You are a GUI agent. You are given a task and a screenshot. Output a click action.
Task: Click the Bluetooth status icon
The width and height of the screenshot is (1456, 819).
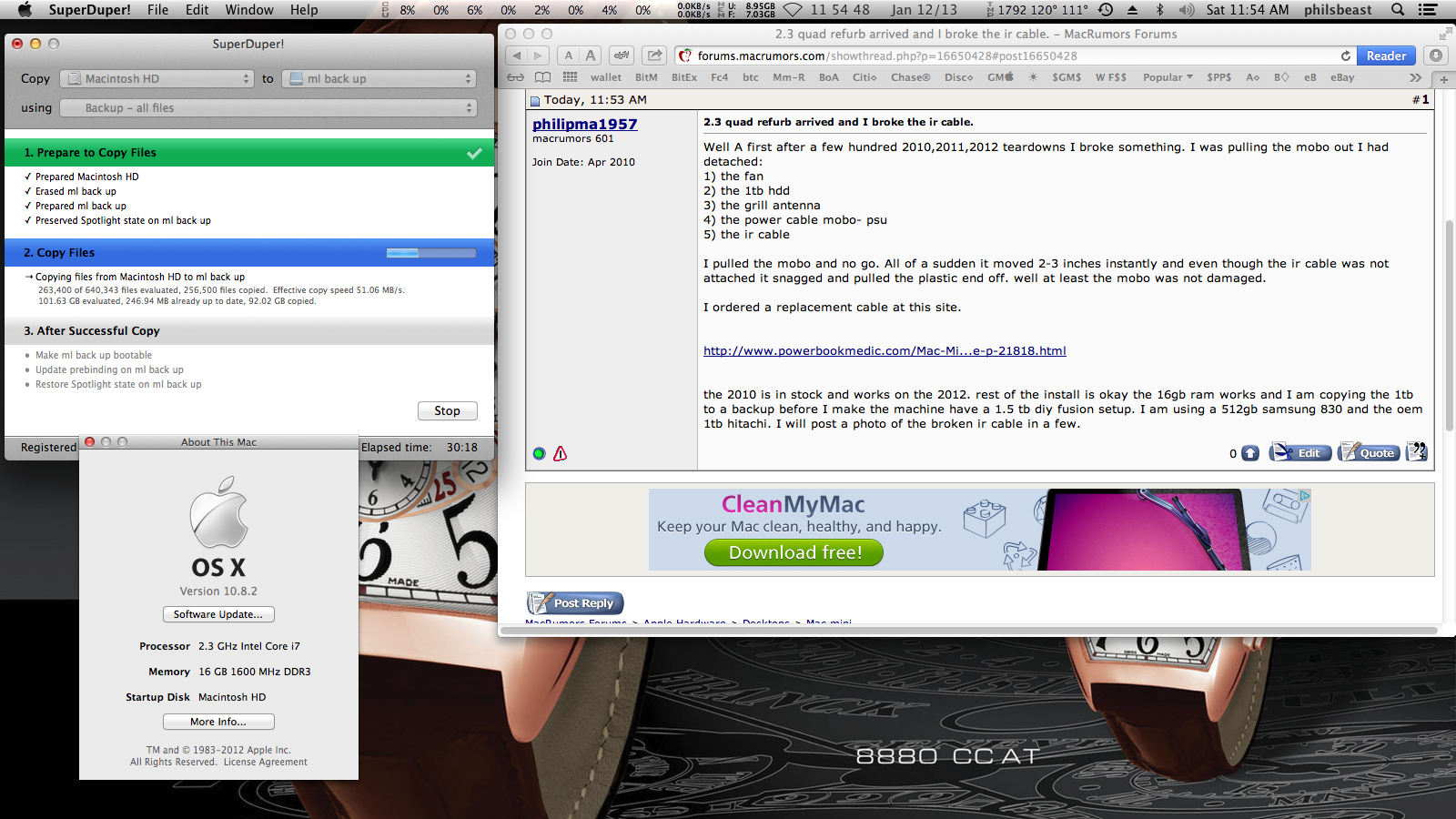[x=1159, y=10]
